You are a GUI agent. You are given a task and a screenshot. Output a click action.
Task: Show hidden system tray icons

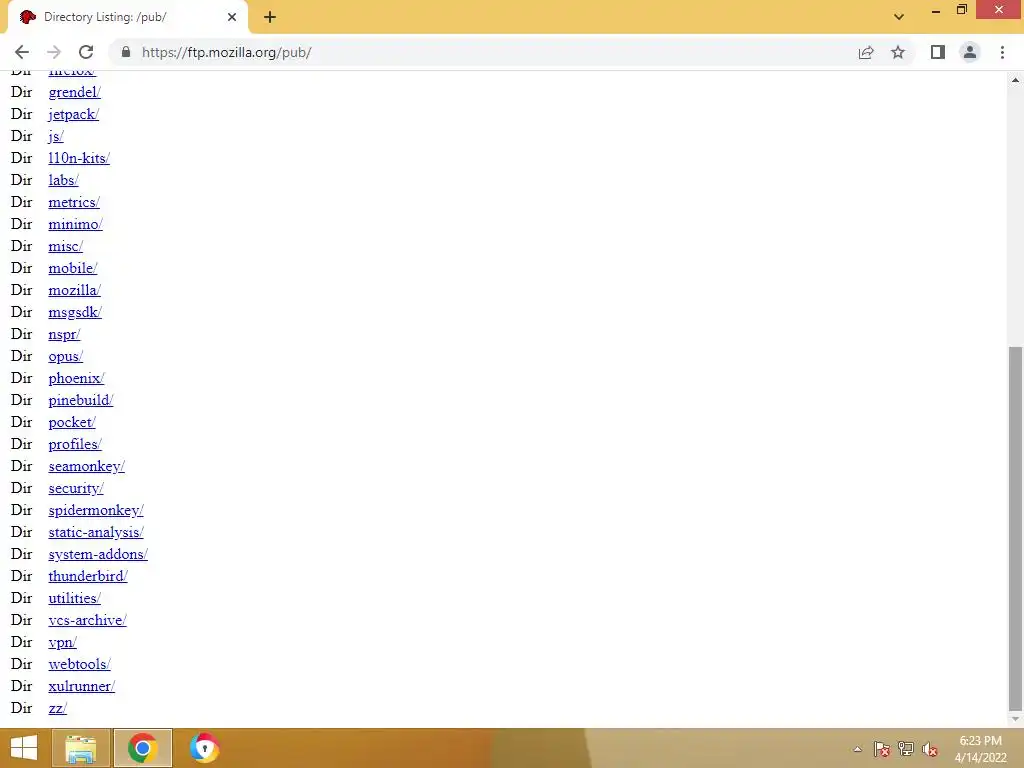pos(857,749)
